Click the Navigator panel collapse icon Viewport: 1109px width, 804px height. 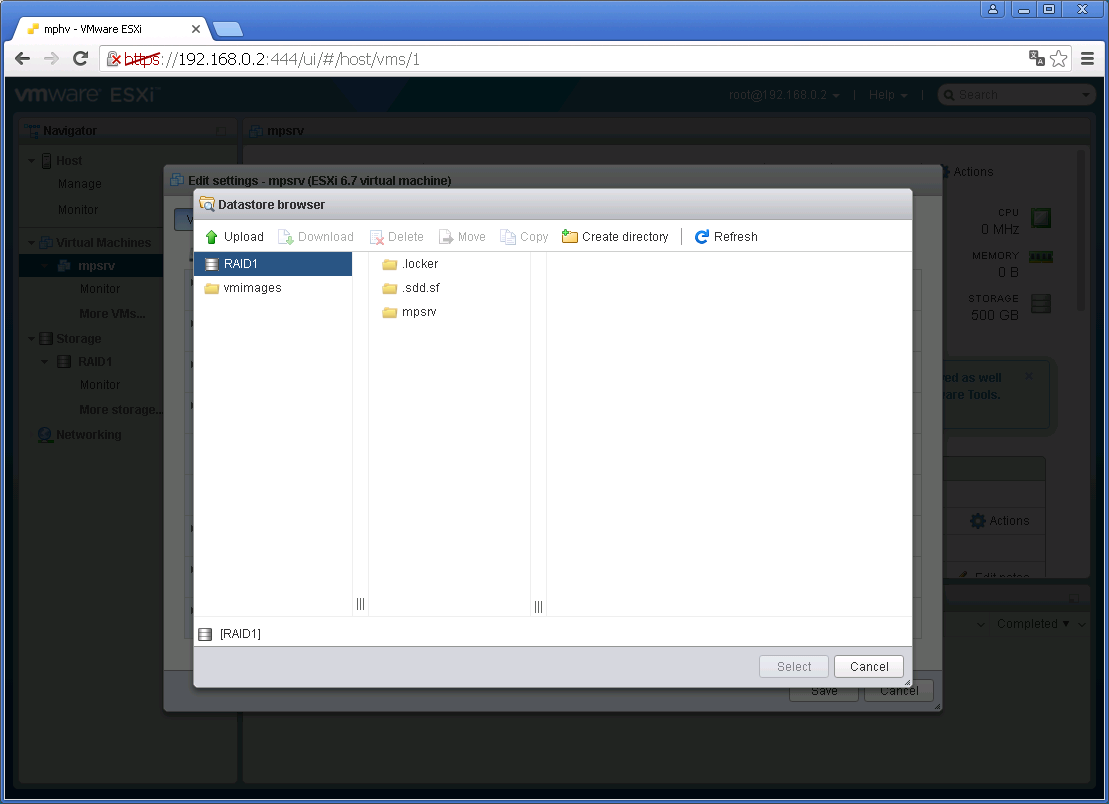click(x=221, y=131)
